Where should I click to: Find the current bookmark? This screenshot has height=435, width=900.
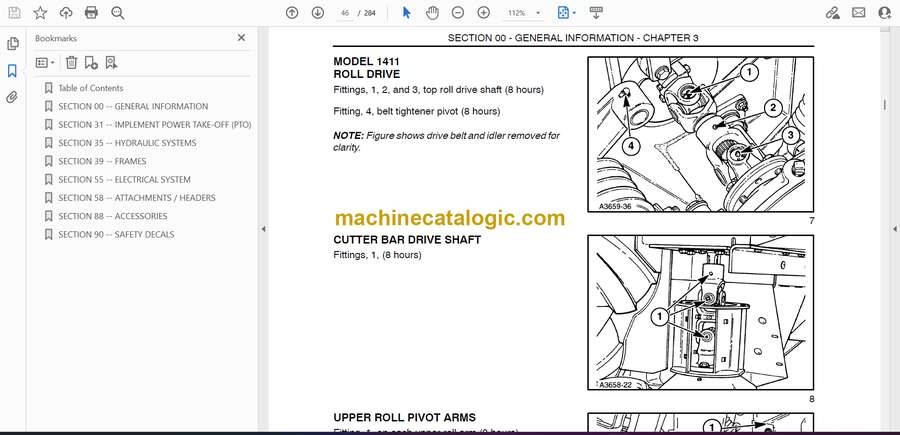[x=111, y=63]
